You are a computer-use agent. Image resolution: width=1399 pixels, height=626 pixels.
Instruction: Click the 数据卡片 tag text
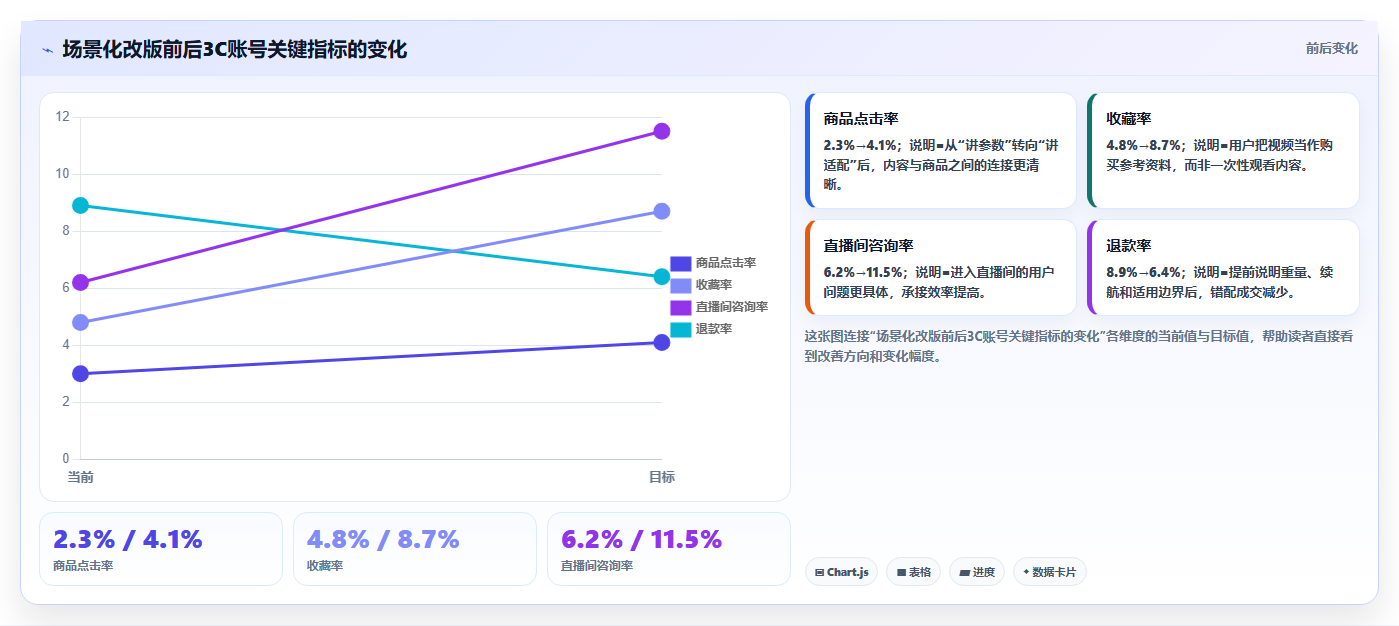tap(1054, 572)
